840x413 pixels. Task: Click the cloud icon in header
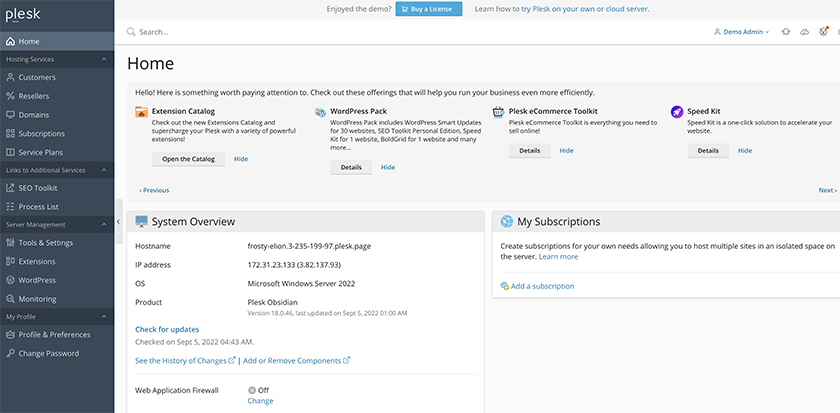click(x=805, y=32)
